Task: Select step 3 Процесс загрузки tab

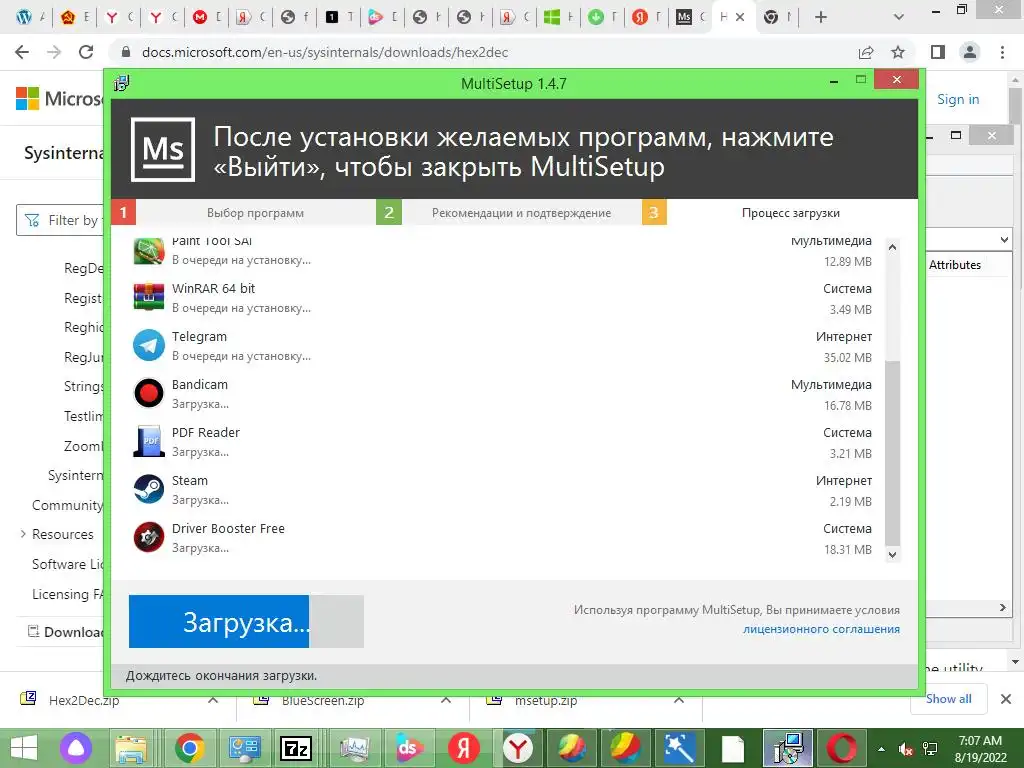Action: (x=790, y=213)
